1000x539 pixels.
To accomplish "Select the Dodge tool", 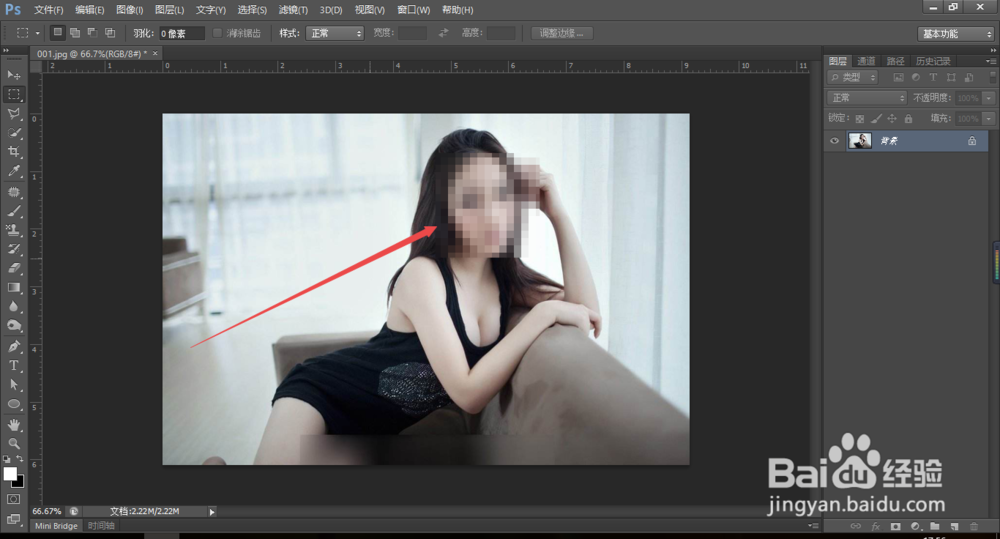I will pyautogui.click(x=13, y=326).
